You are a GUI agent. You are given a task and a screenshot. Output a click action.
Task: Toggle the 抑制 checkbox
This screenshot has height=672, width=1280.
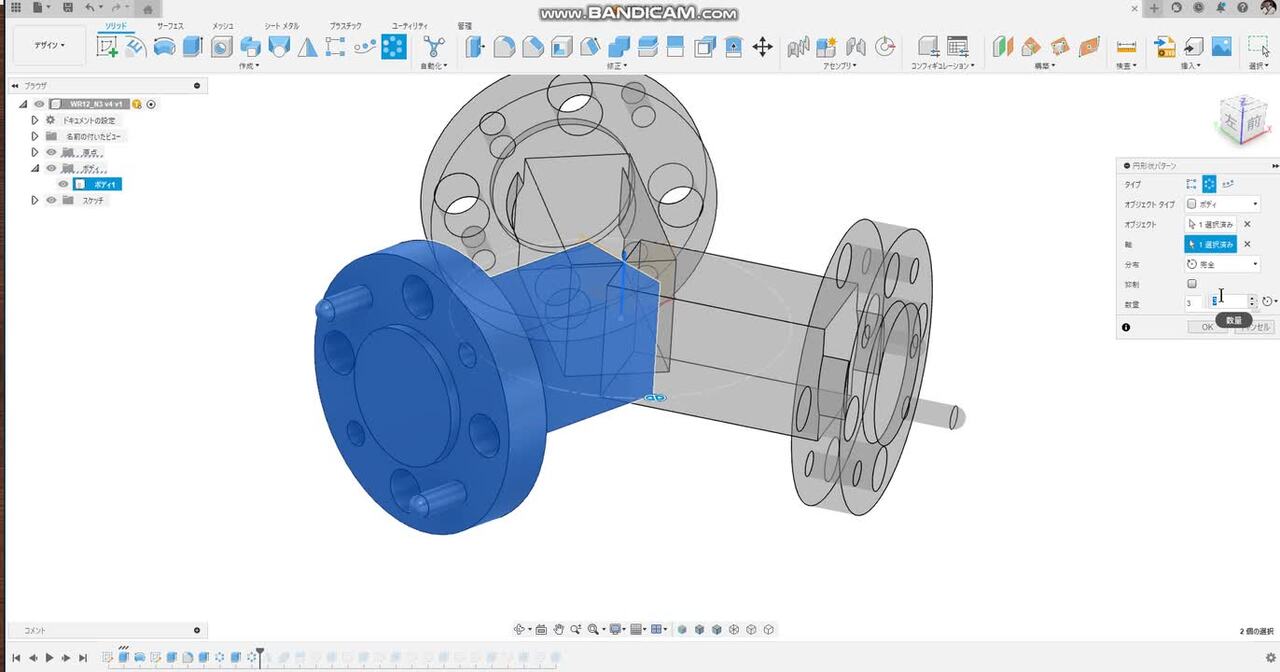click(x=1191, y=284)
